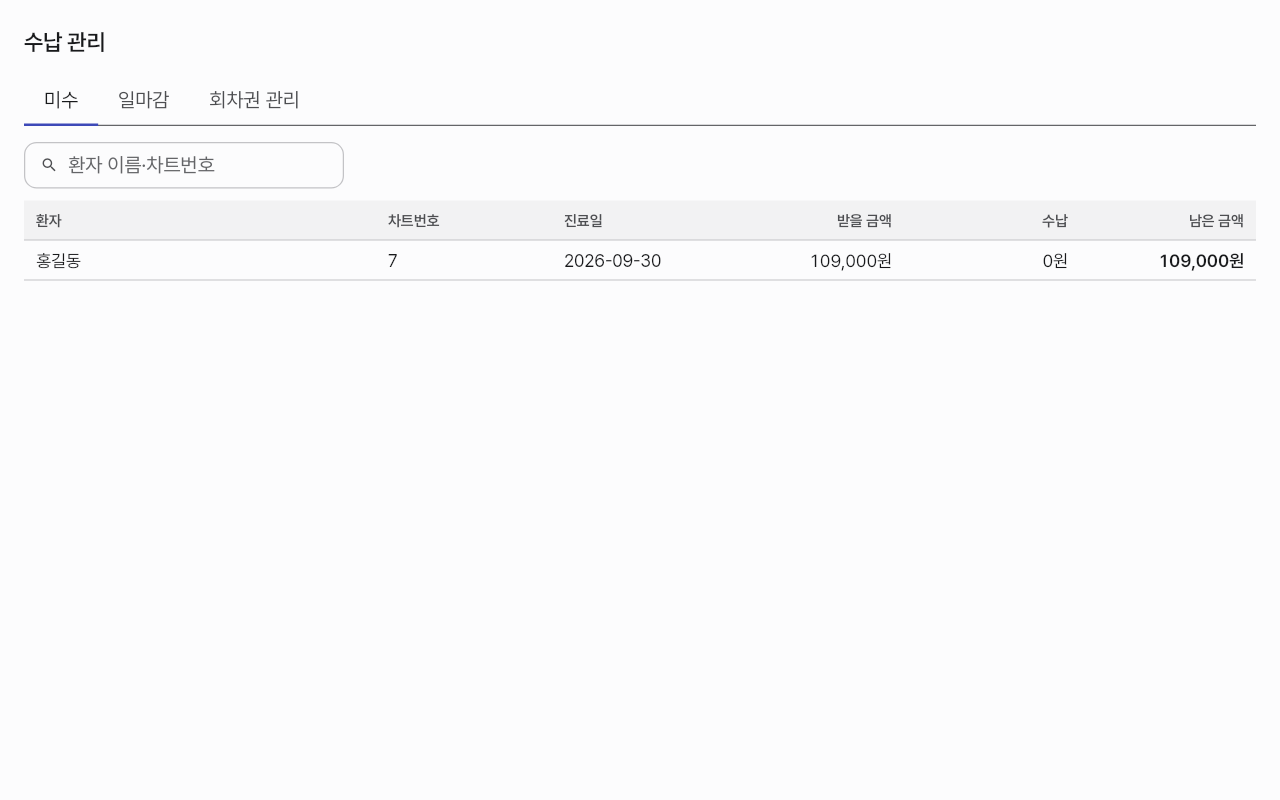This screenshot has height=800, width=1280.
Task: Click the search magnifier icon
Action: click(x=49, y=165)
